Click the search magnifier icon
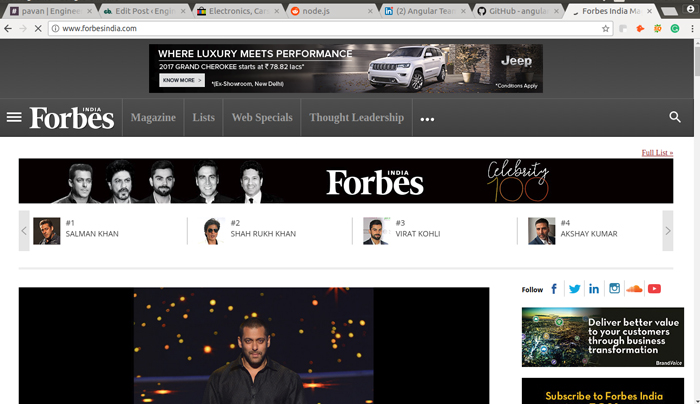The height and width of the screenshot is (404, 700). (x=675, y=117)
